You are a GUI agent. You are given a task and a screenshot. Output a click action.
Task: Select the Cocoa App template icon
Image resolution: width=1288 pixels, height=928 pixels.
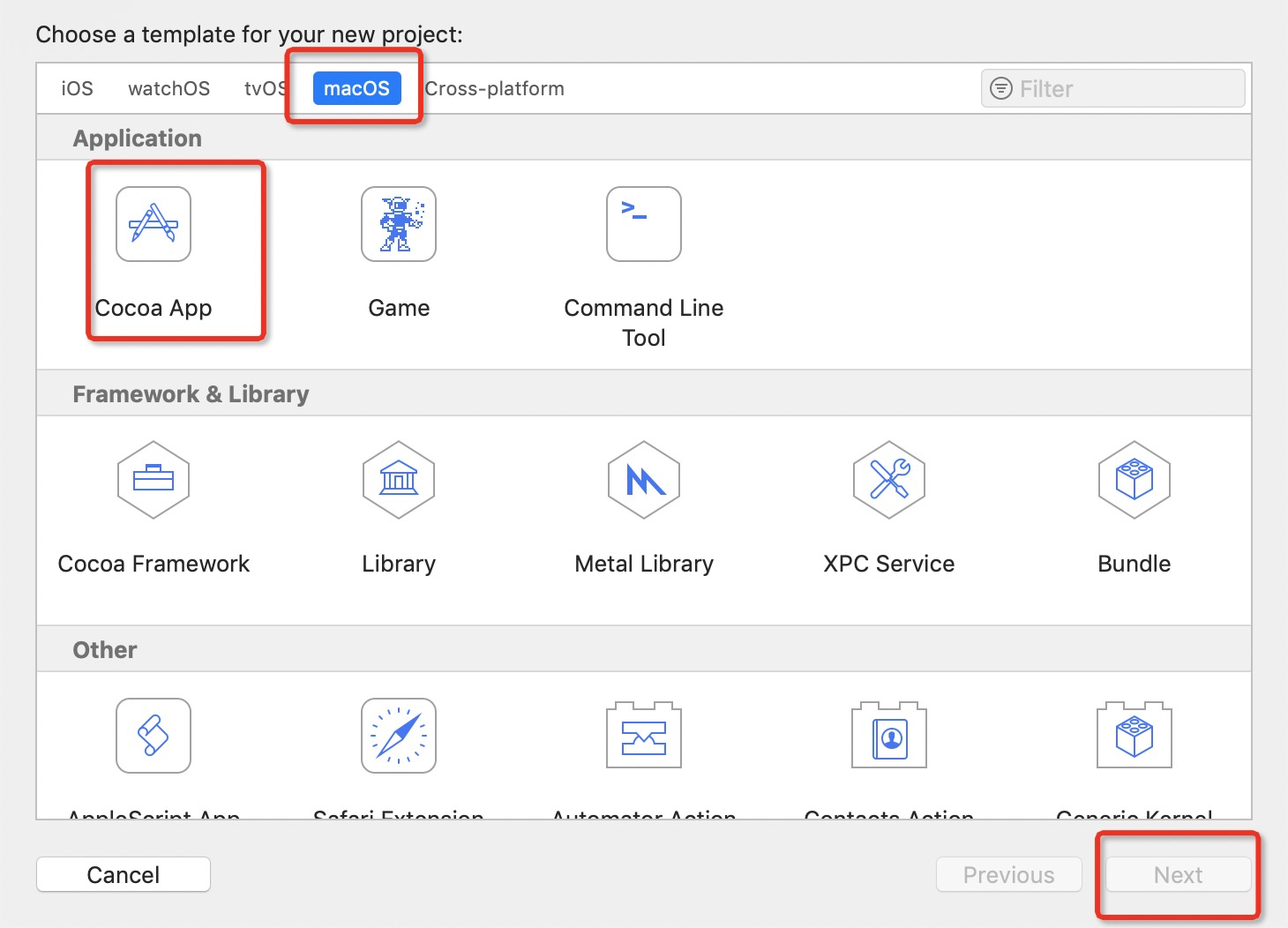coord(154,224)
